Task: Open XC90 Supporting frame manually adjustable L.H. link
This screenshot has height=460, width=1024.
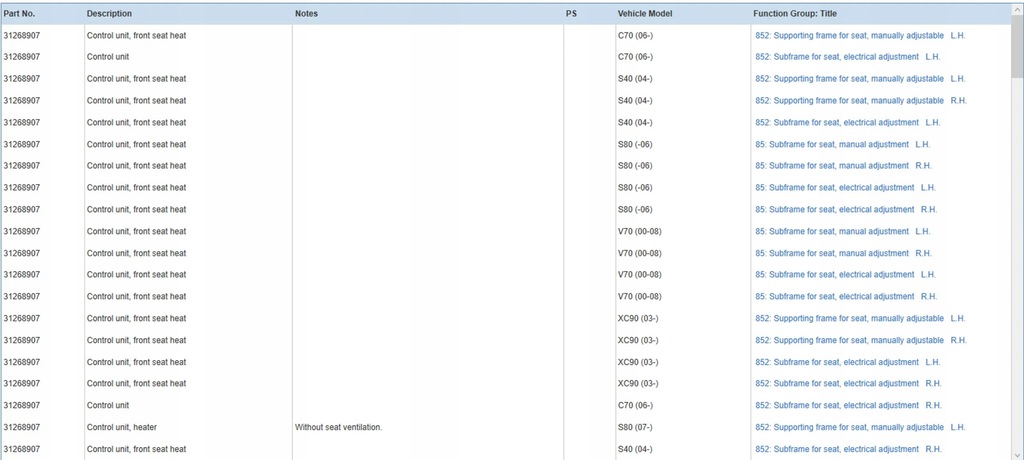Action: (860, 318)
